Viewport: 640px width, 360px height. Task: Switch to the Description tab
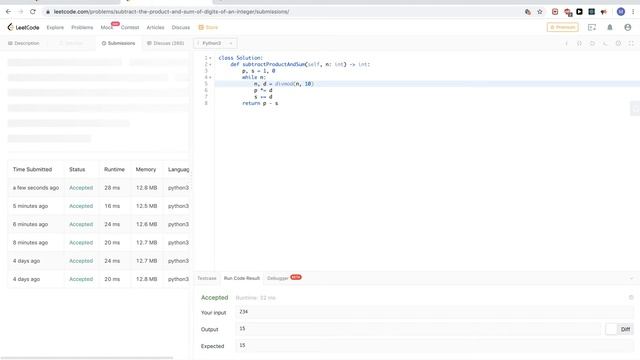click(24, 43)
